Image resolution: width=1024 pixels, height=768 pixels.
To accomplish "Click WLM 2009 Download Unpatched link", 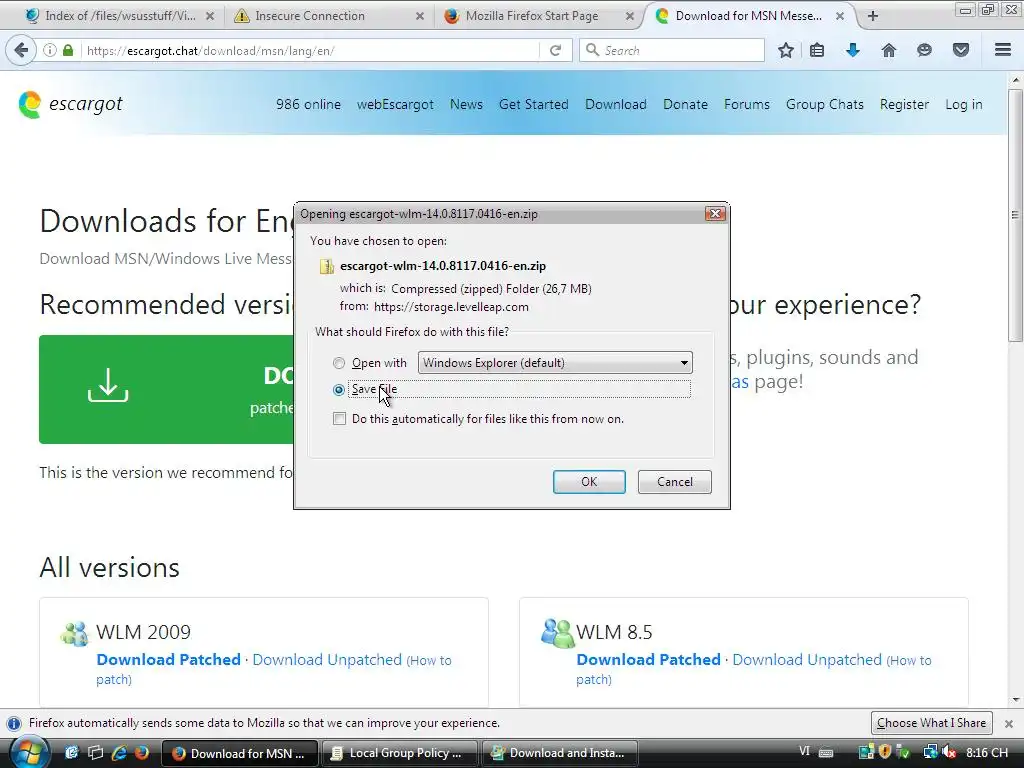I will click(x=327, y=660).
